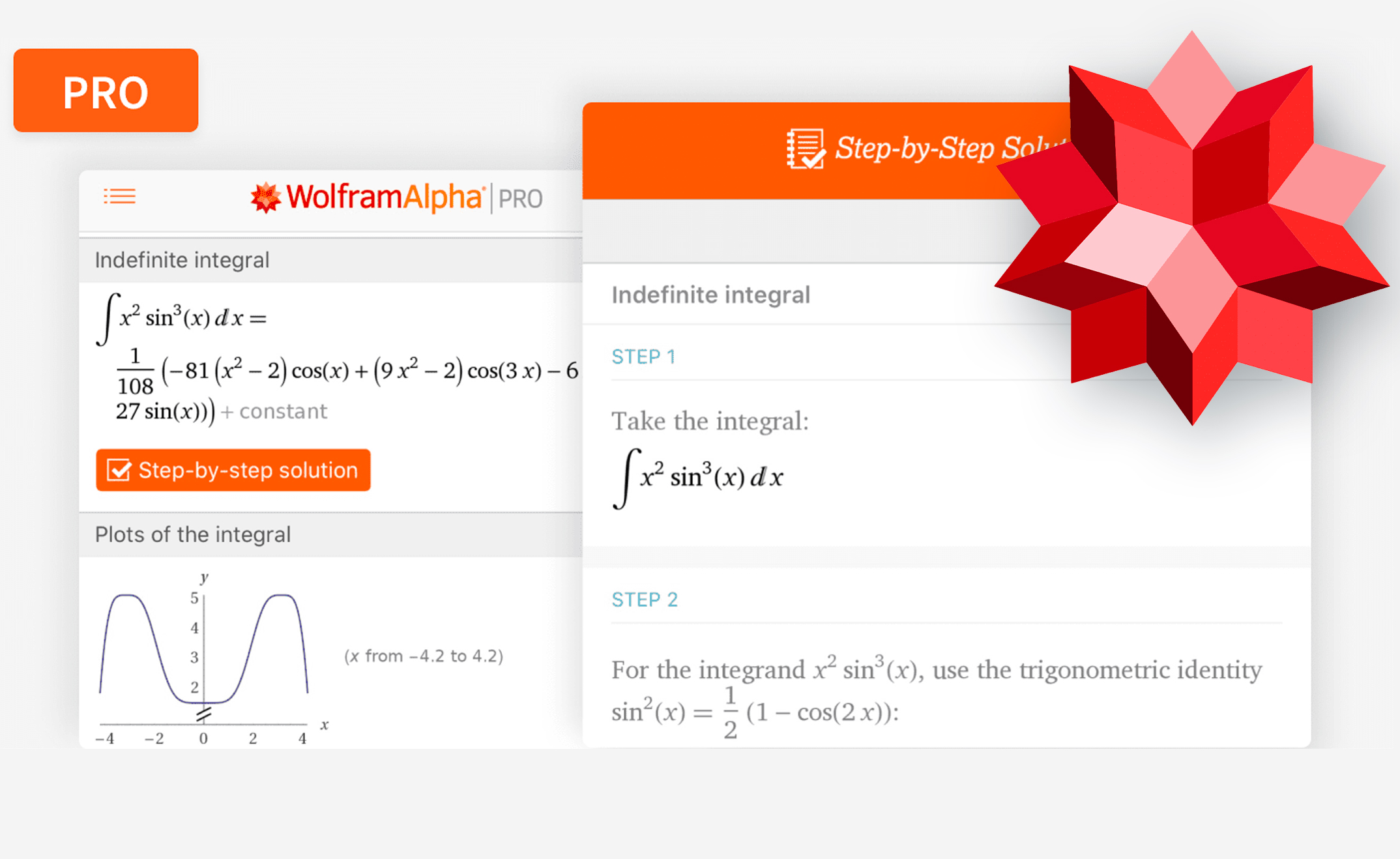Select the STEP 1 heading

click(x=643, y=357)
